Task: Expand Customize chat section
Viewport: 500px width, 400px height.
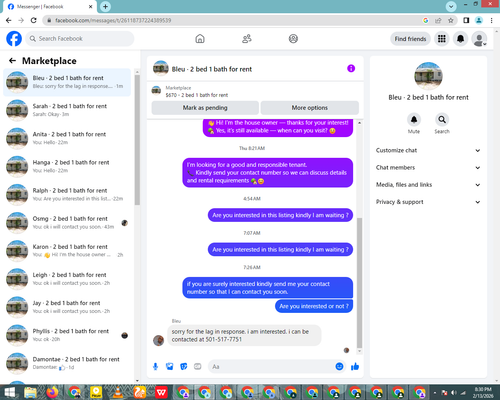Action: 428,150
